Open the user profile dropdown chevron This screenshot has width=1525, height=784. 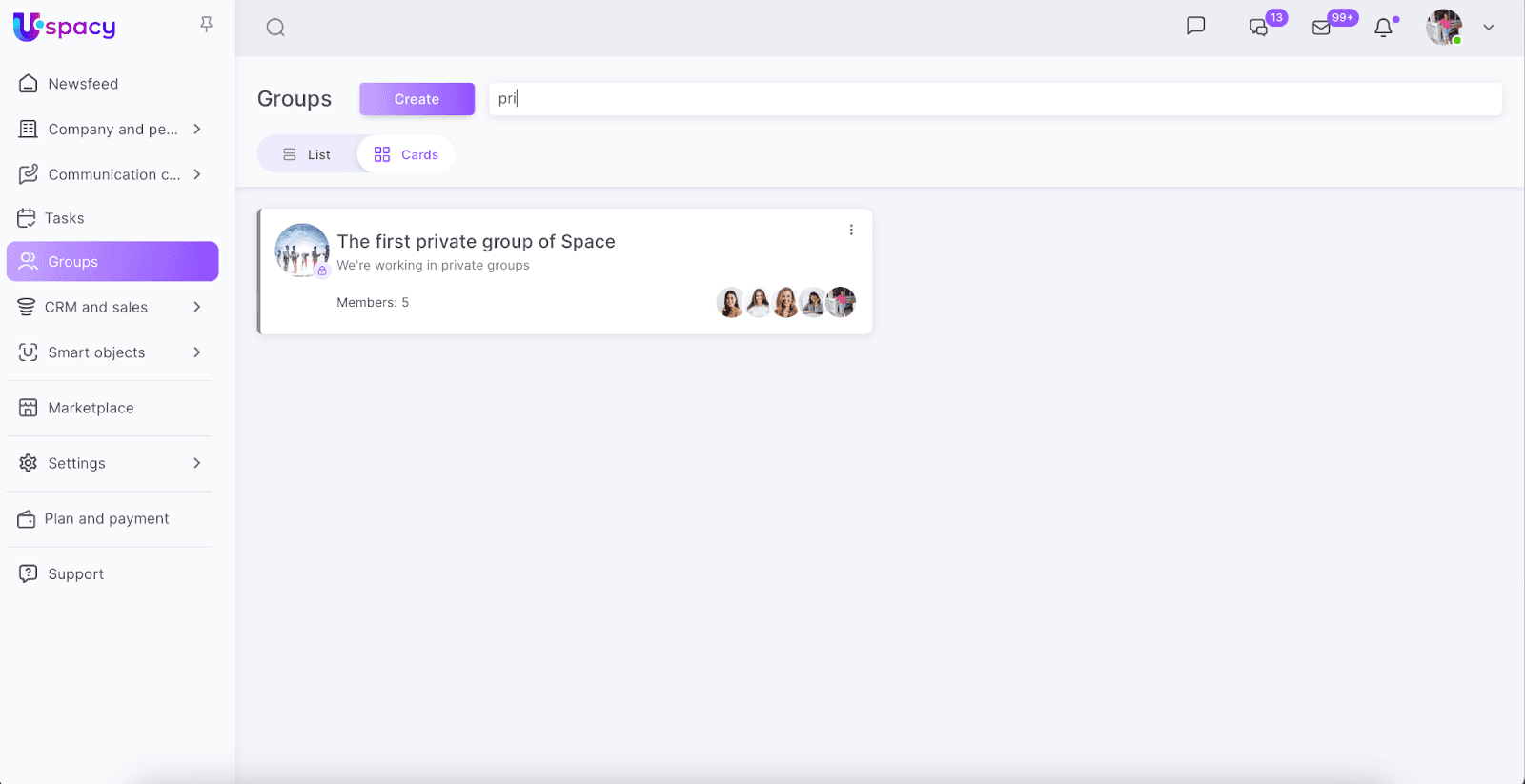click(x=1488, y=28)
